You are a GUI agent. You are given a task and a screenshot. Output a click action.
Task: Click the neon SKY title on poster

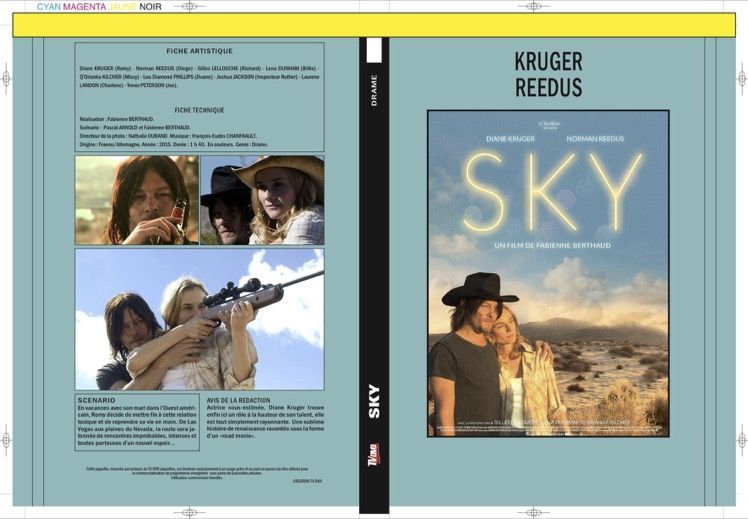coord(553,191)
